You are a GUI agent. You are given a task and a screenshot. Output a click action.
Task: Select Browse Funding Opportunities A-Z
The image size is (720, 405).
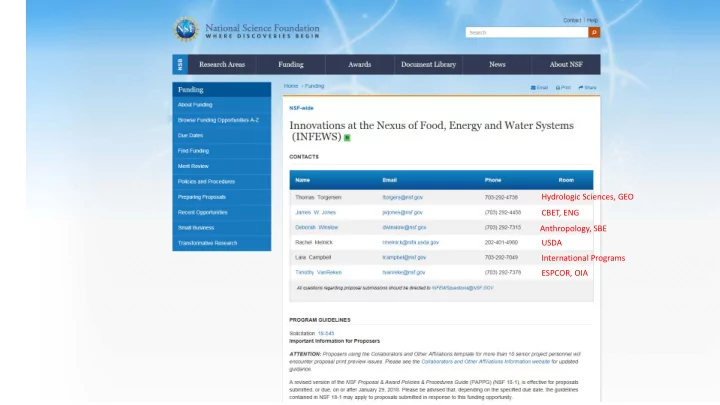coord(221,120)
